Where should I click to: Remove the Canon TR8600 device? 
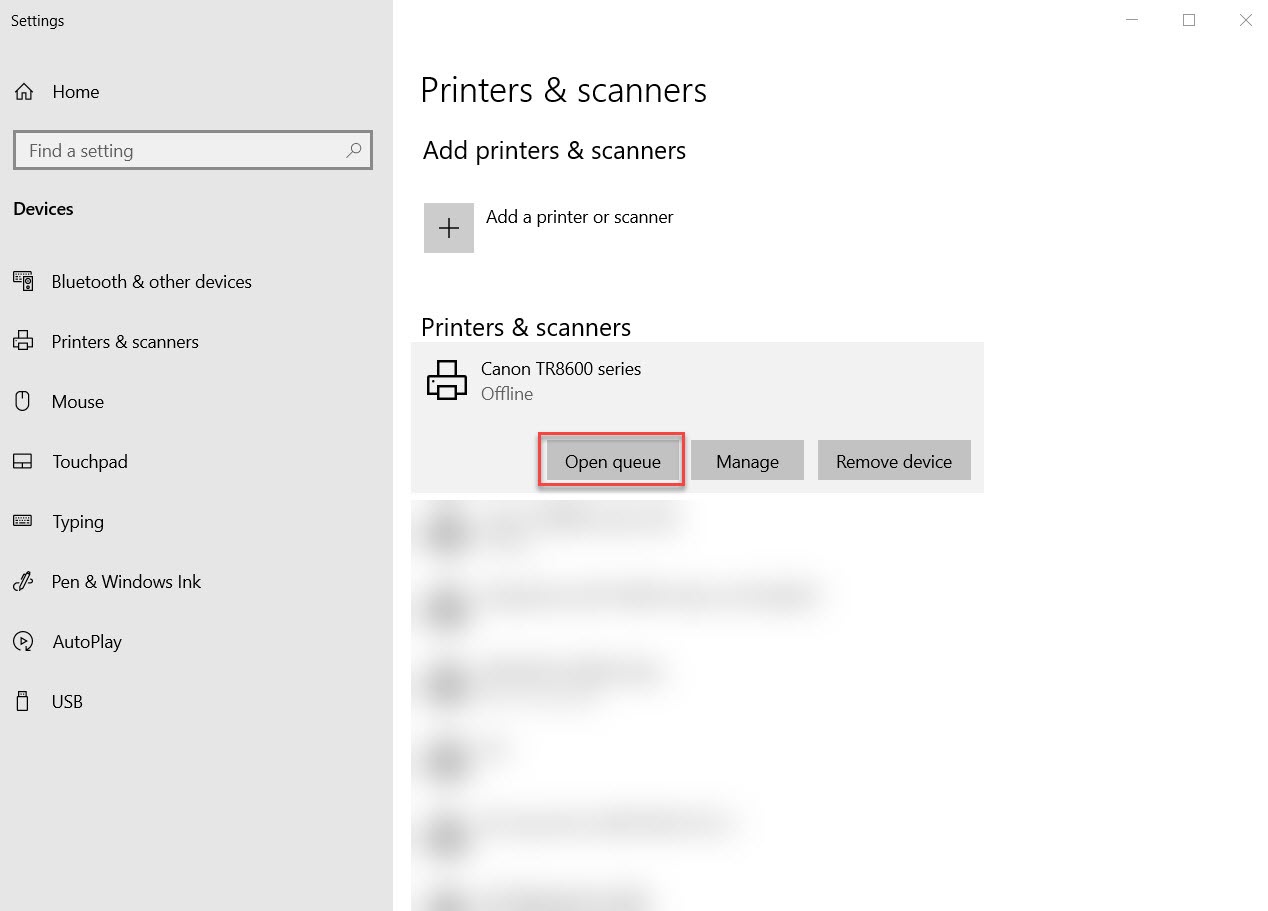pos(894,461)
